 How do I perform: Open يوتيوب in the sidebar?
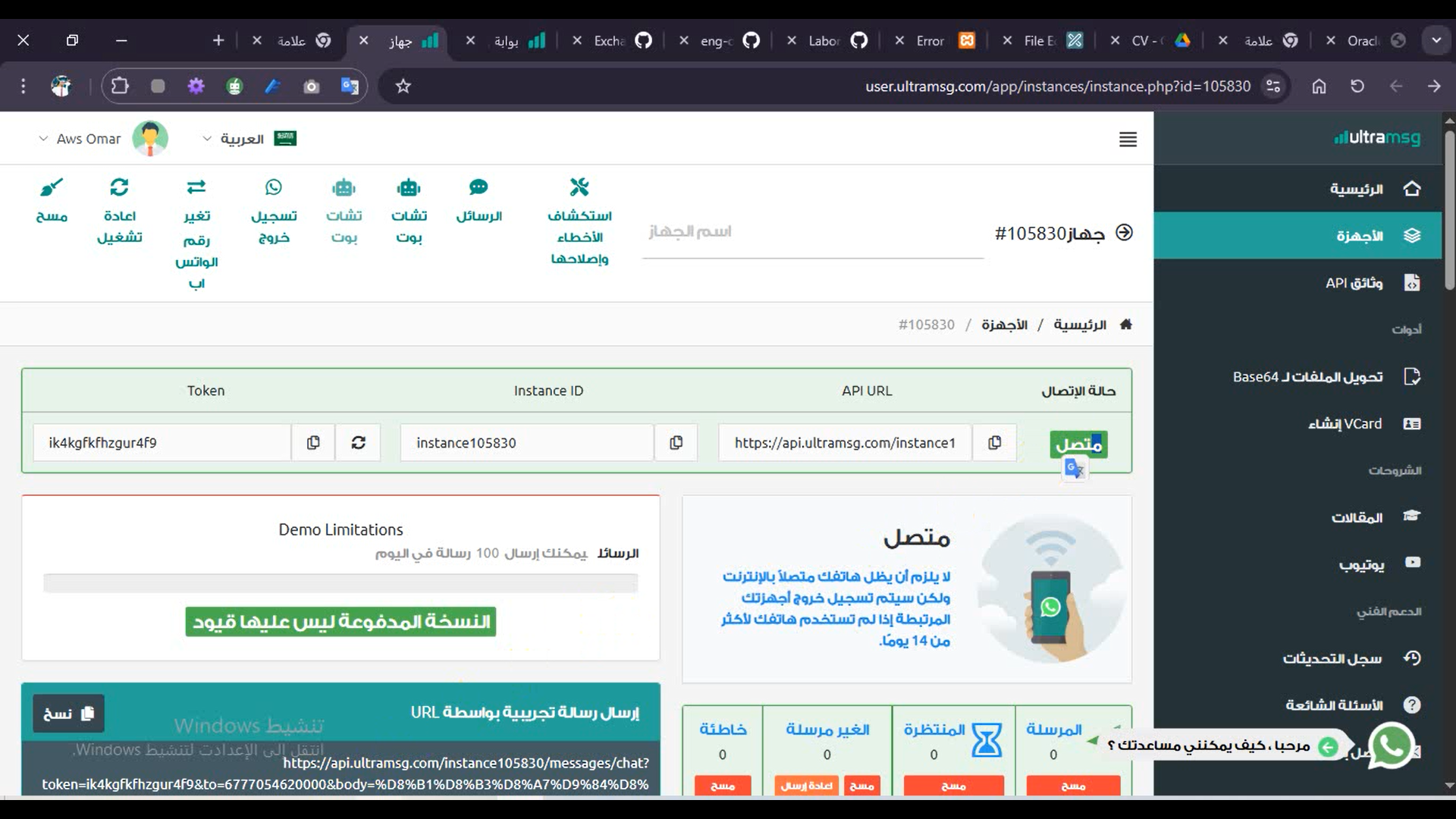pyautogui.click(x=1298, y=564)
